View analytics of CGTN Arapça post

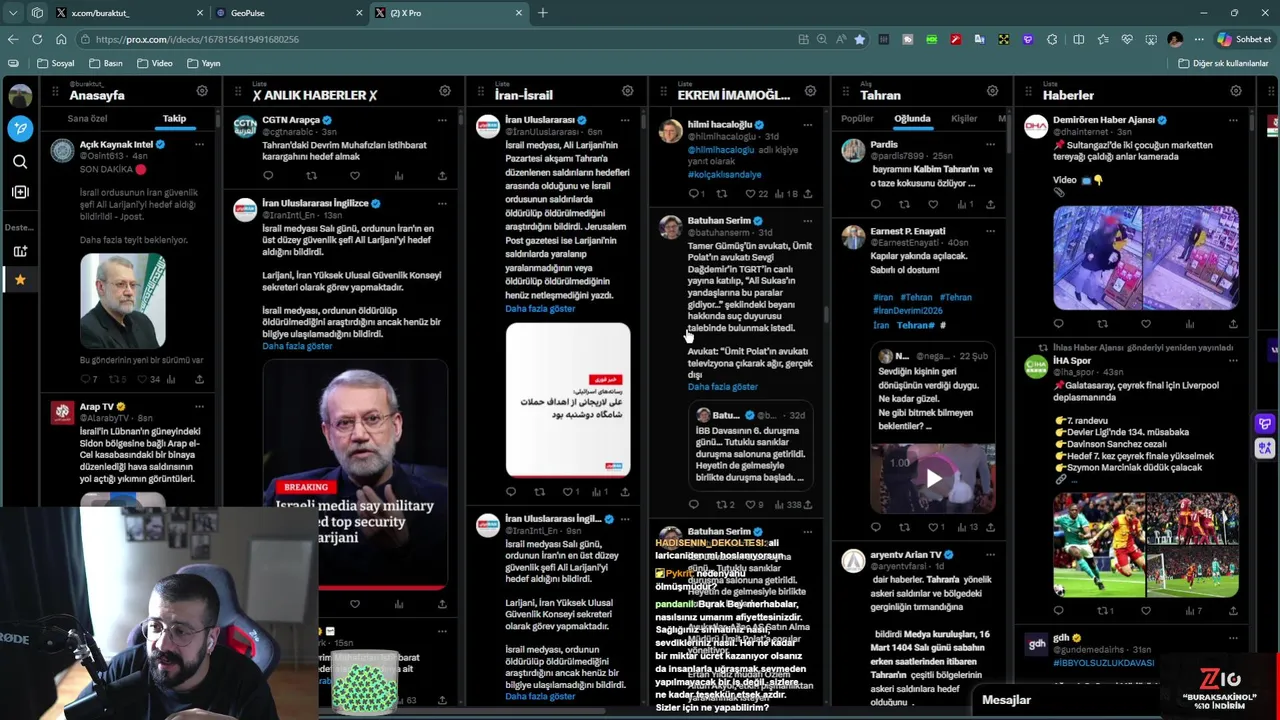point(399,176)
